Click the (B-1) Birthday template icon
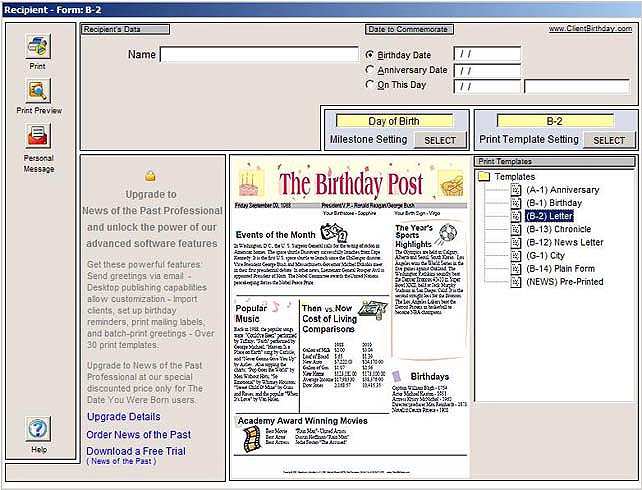This screenshot has width=642, height=490. point(516,203)
